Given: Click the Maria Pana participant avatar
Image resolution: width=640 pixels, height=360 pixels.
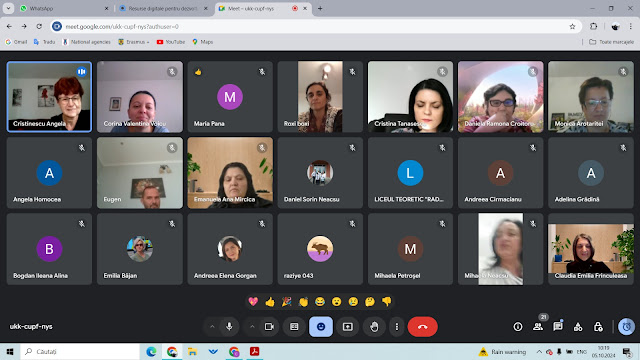Looking at the screenshot, I should point(230,97).
